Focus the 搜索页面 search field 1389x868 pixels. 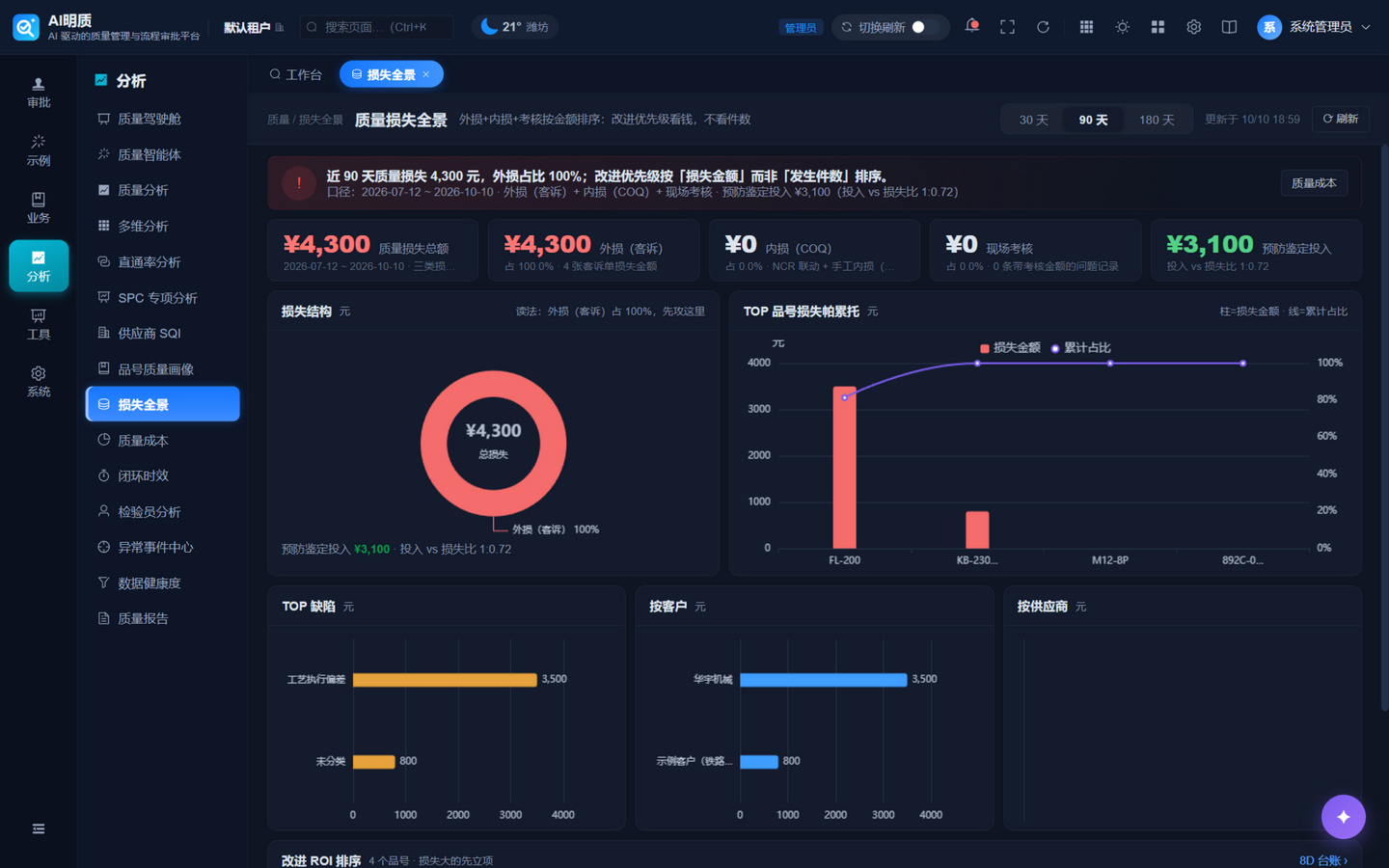pos(377,27)
